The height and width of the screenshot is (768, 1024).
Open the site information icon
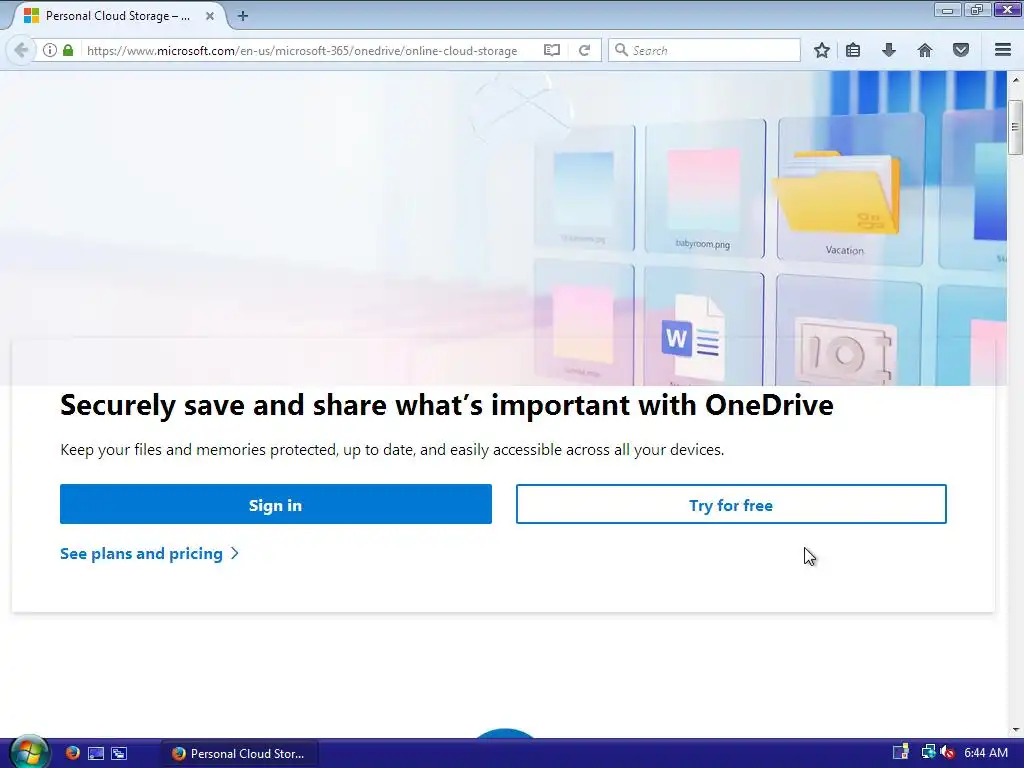[50, 50]
